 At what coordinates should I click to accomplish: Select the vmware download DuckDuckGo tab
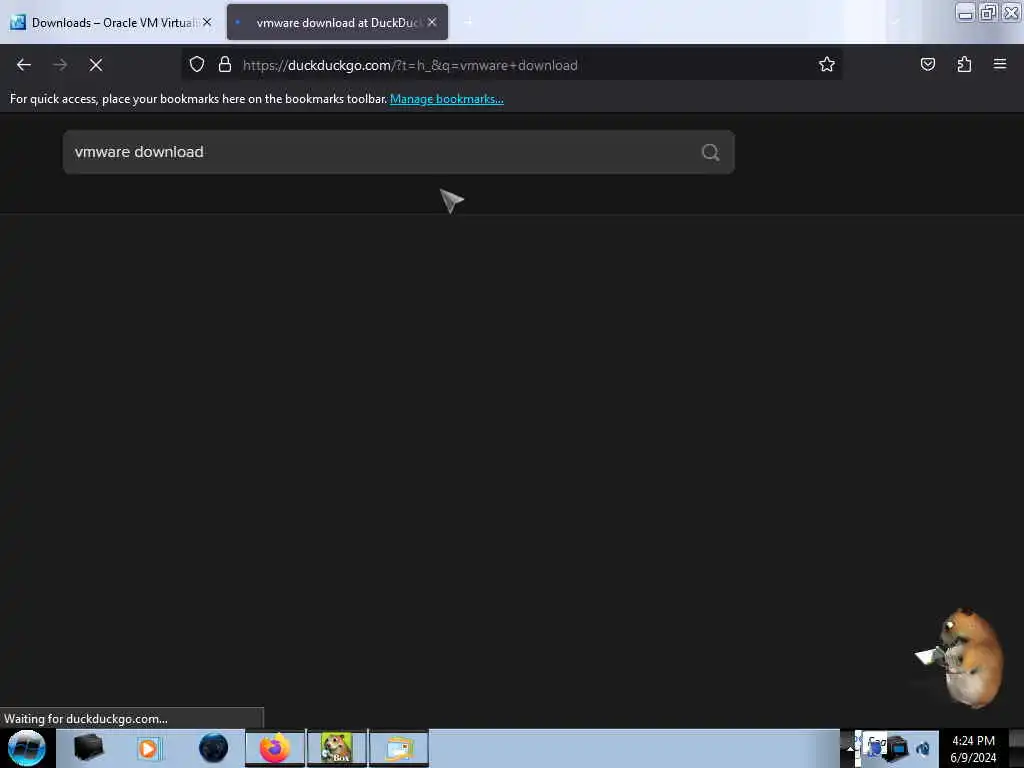[x=337, y=23]
